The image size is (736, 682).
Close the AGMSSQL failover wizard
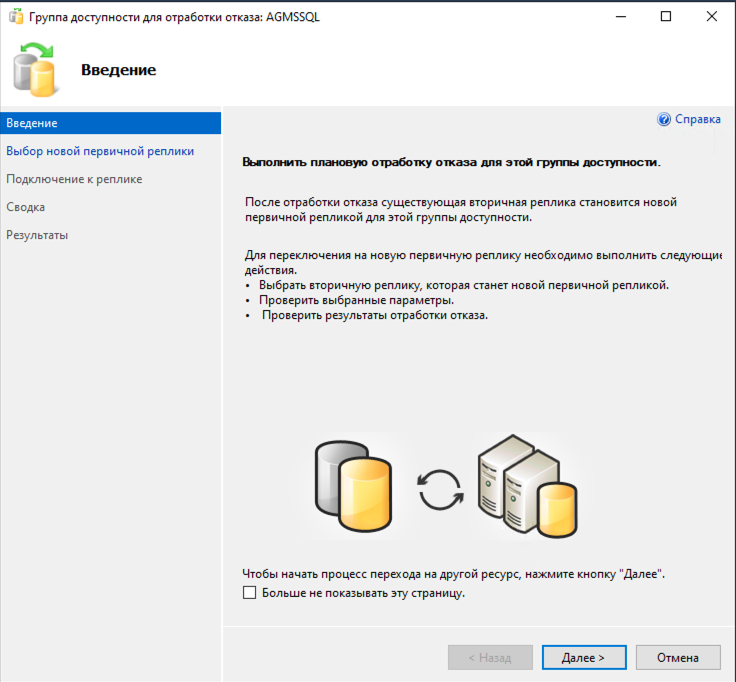[712, 16]
